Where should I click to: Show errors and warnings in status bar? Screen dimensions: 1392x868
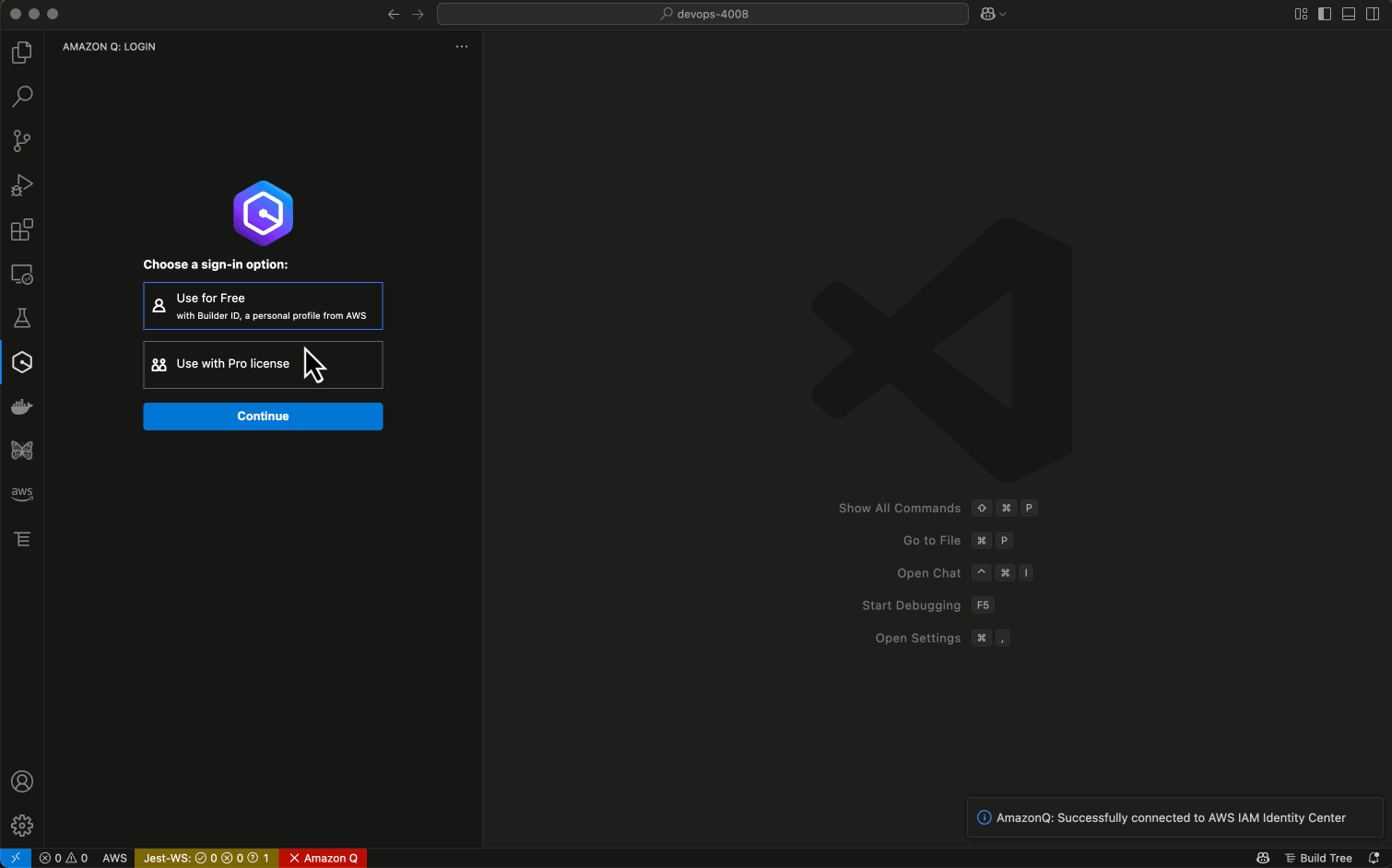(64, 858)
